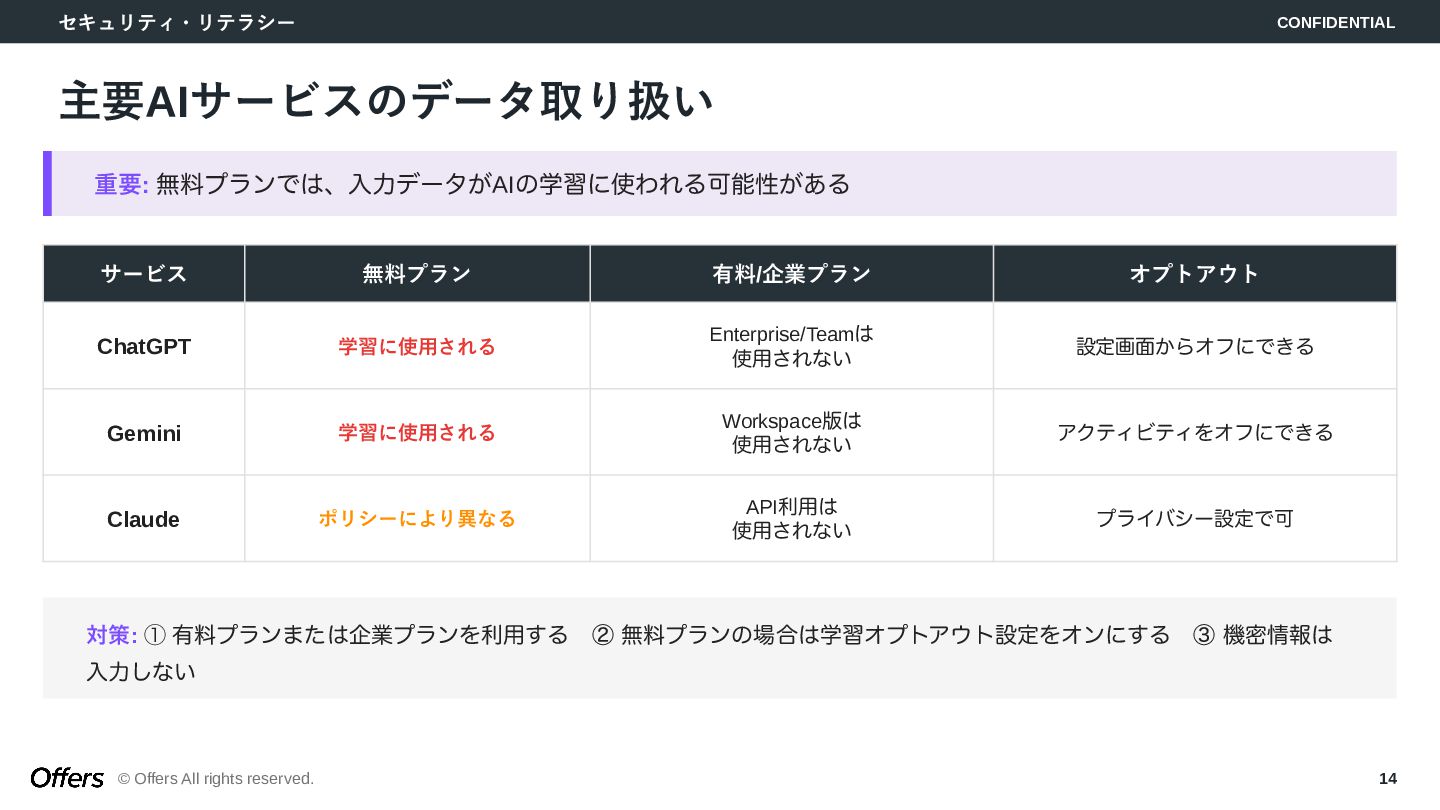Click 設定画面からオフにできる cell
The width and height of the screenshot is (1440, 810).
[x=1195, y=347]
